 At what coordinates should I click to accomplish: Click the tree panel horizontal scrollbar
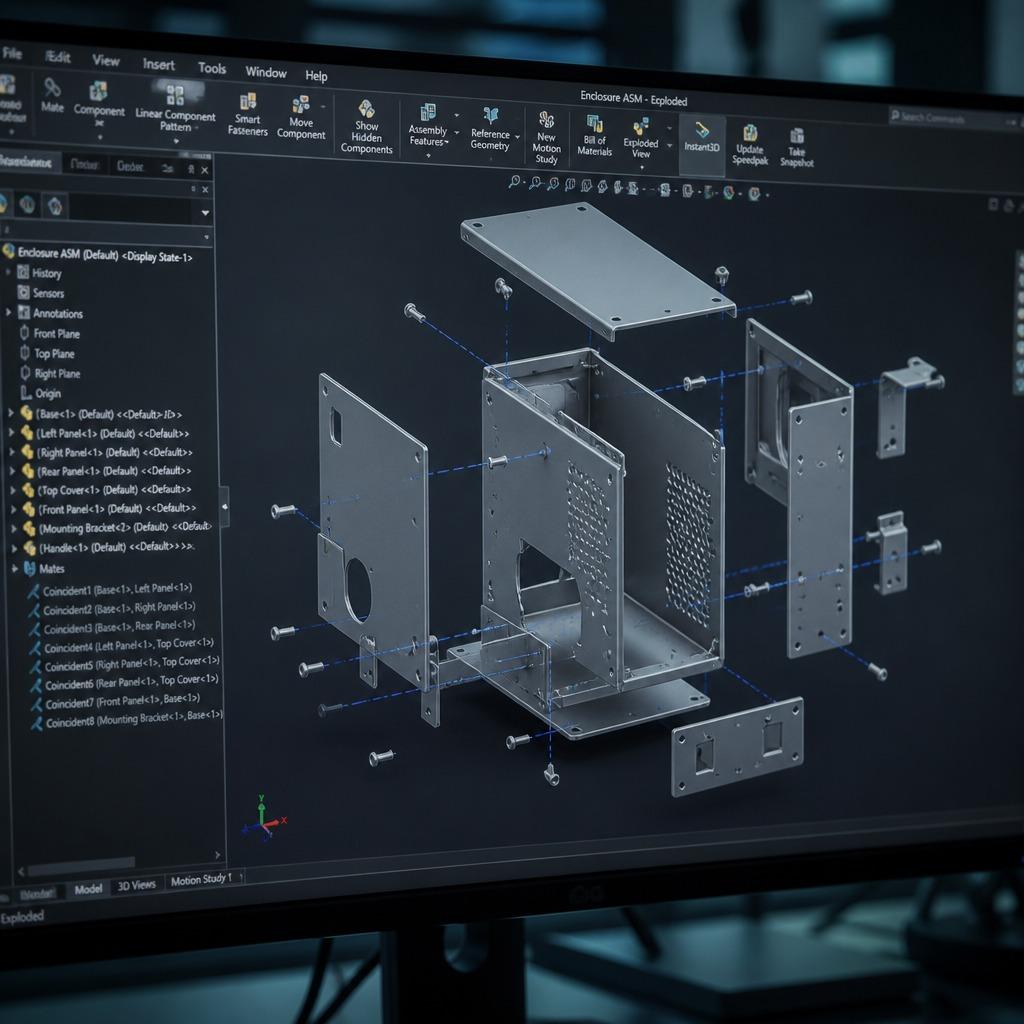(x=81, y=865)
